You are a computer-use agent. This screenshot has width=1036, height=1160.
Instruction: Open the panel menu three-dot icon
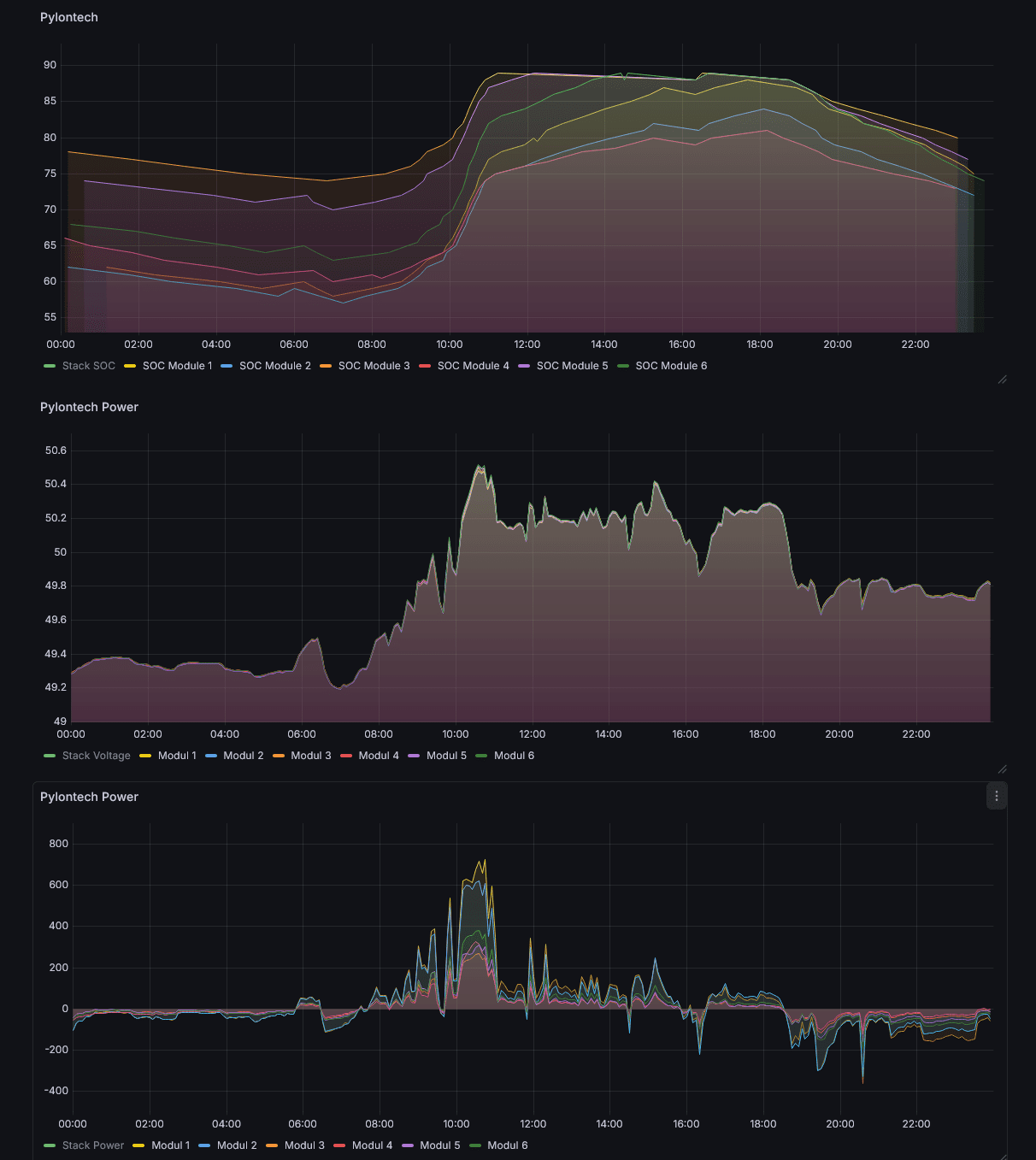(996, 796)
